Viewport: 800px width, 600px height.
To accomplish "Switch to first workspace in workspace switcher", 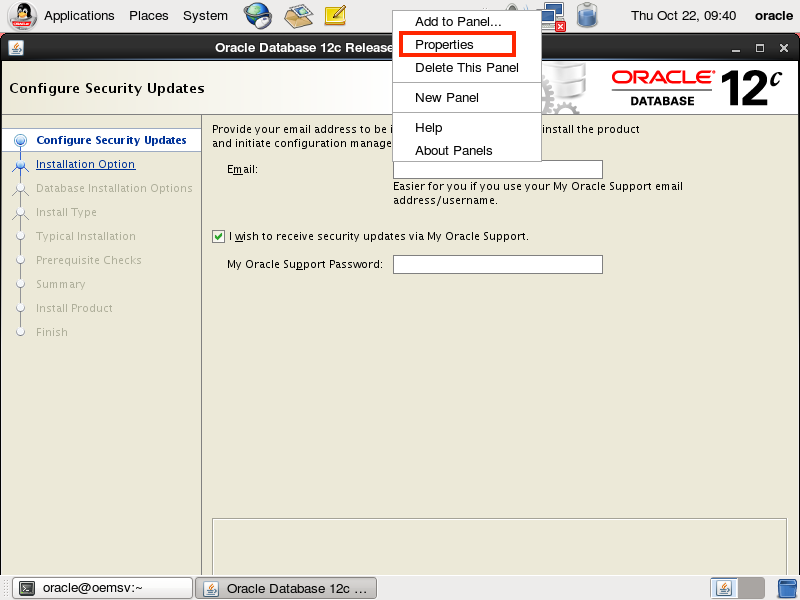I will coord(724,588).
